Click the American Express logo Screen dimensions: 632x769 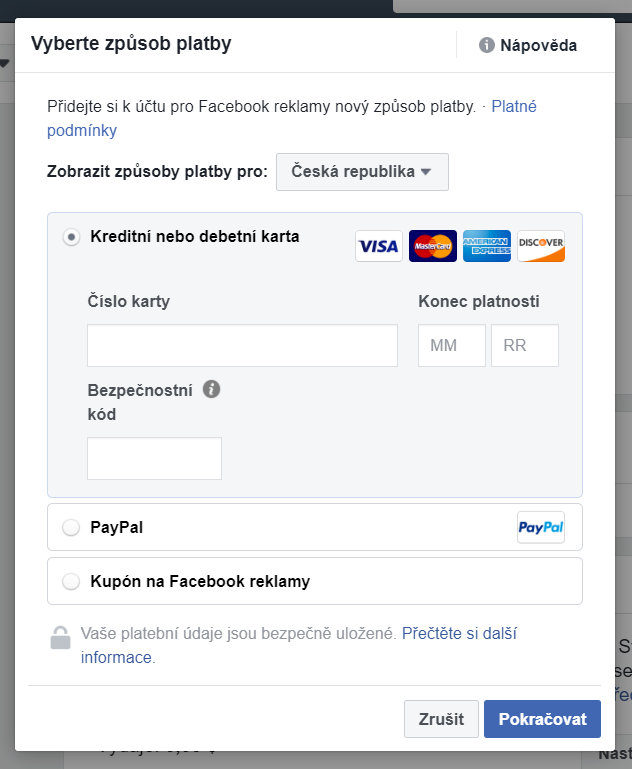click(x=487, y=246)
